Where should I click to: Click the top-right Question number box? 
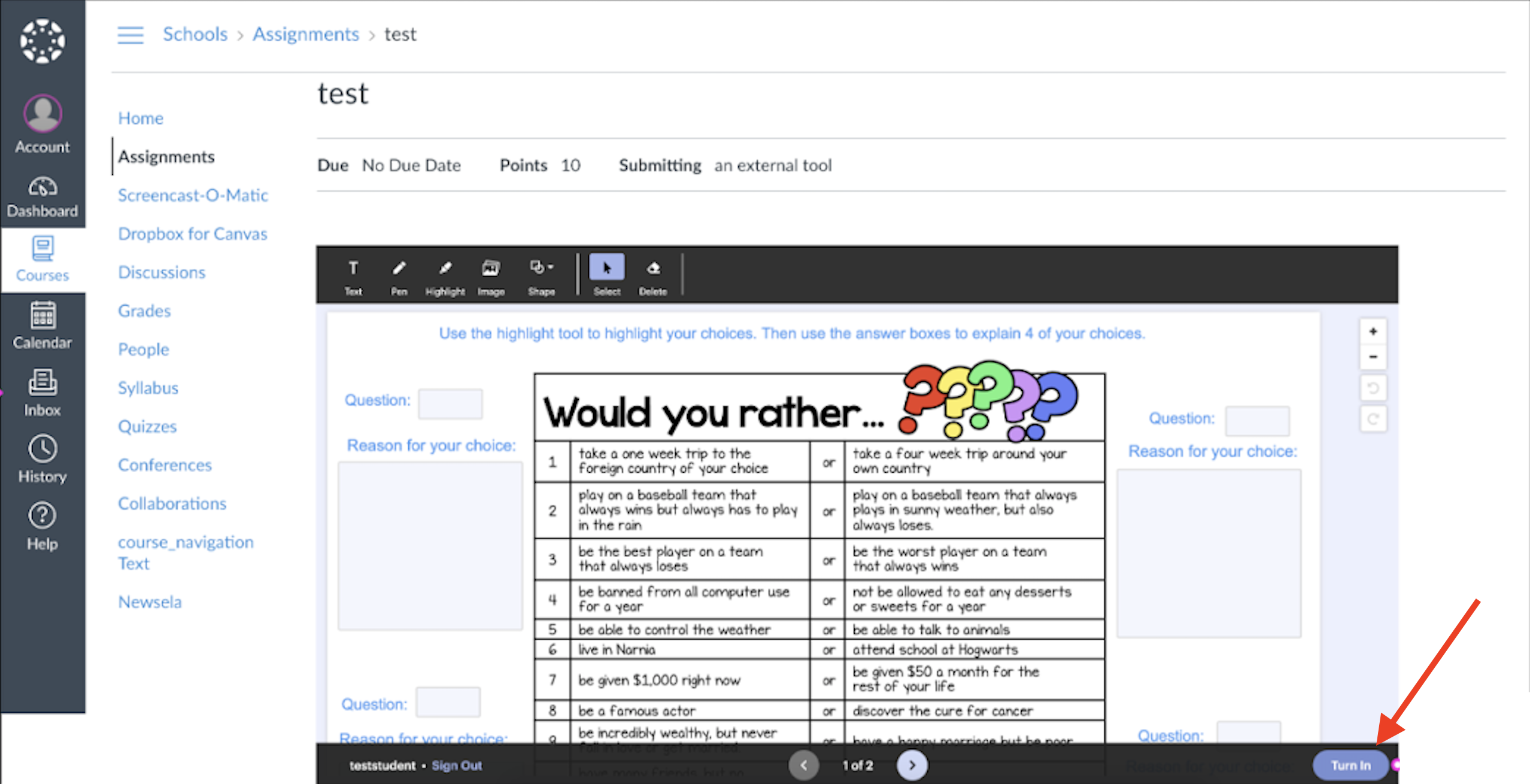pyautogui.click(x=1257, y=421)
